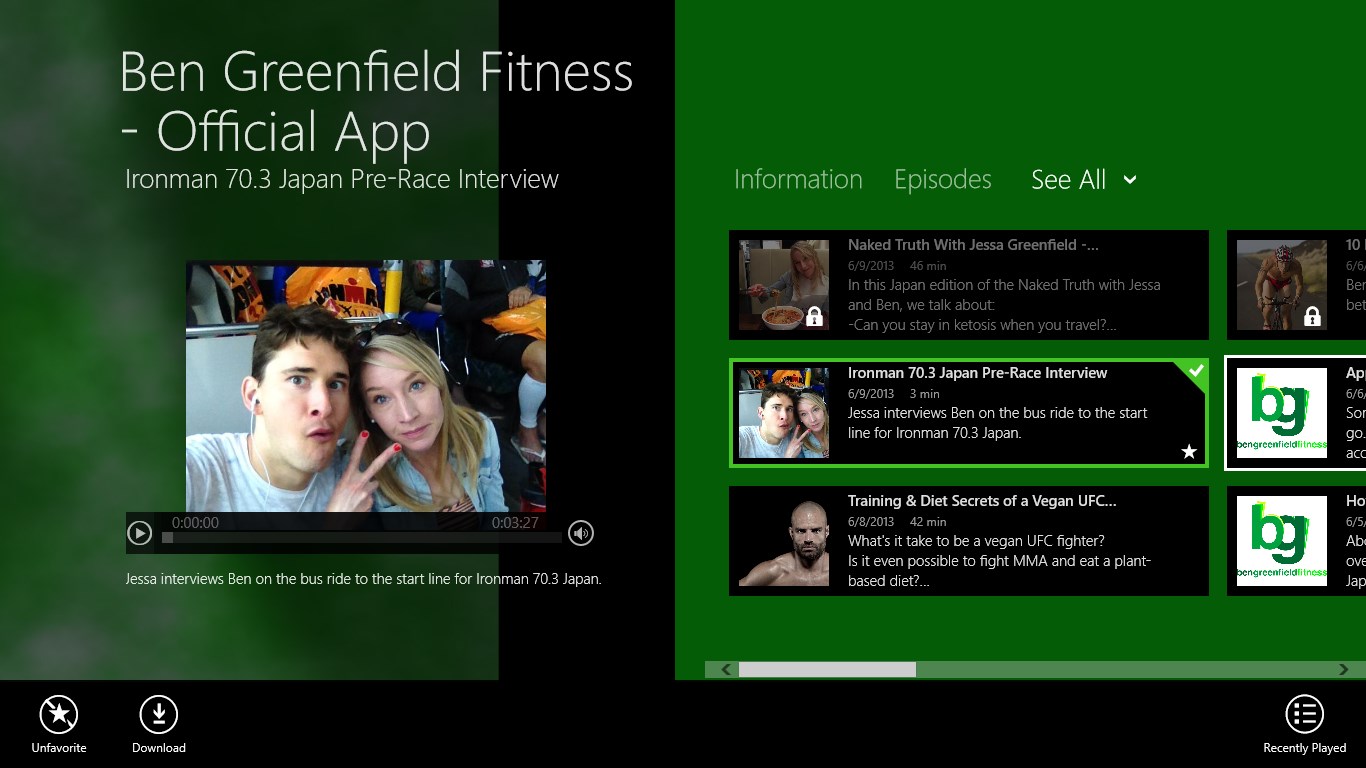Toggle the checkmark on selected Ironman episode
The image size is (1366, 768).
pyautogui.click(x=1195, y=371)
